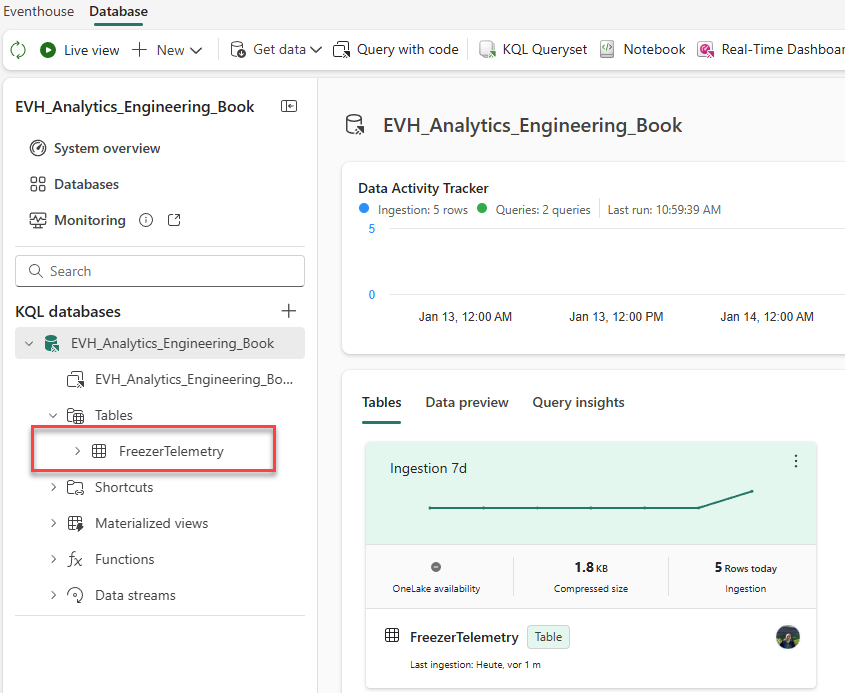Click Query with code button

click(396, 50)
